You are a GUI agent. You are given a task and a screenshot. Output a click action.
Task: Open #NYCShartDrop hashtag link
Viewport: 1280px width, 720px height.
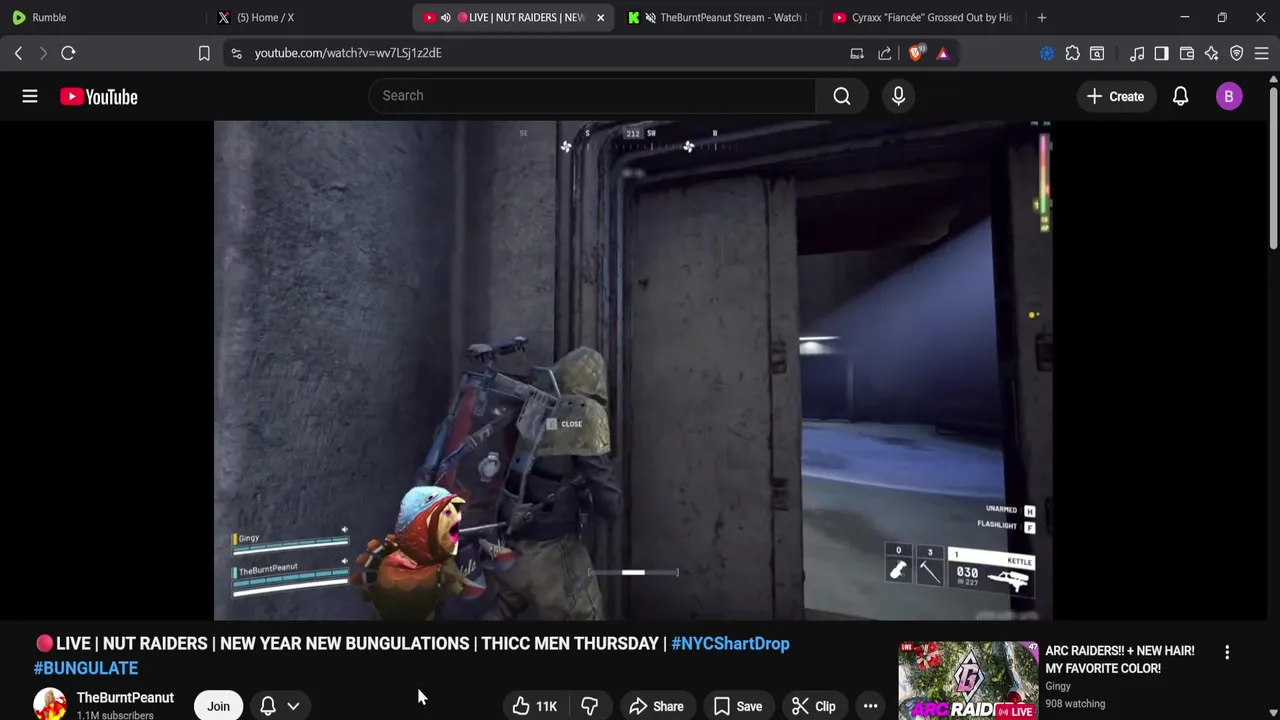pos(730,644)
